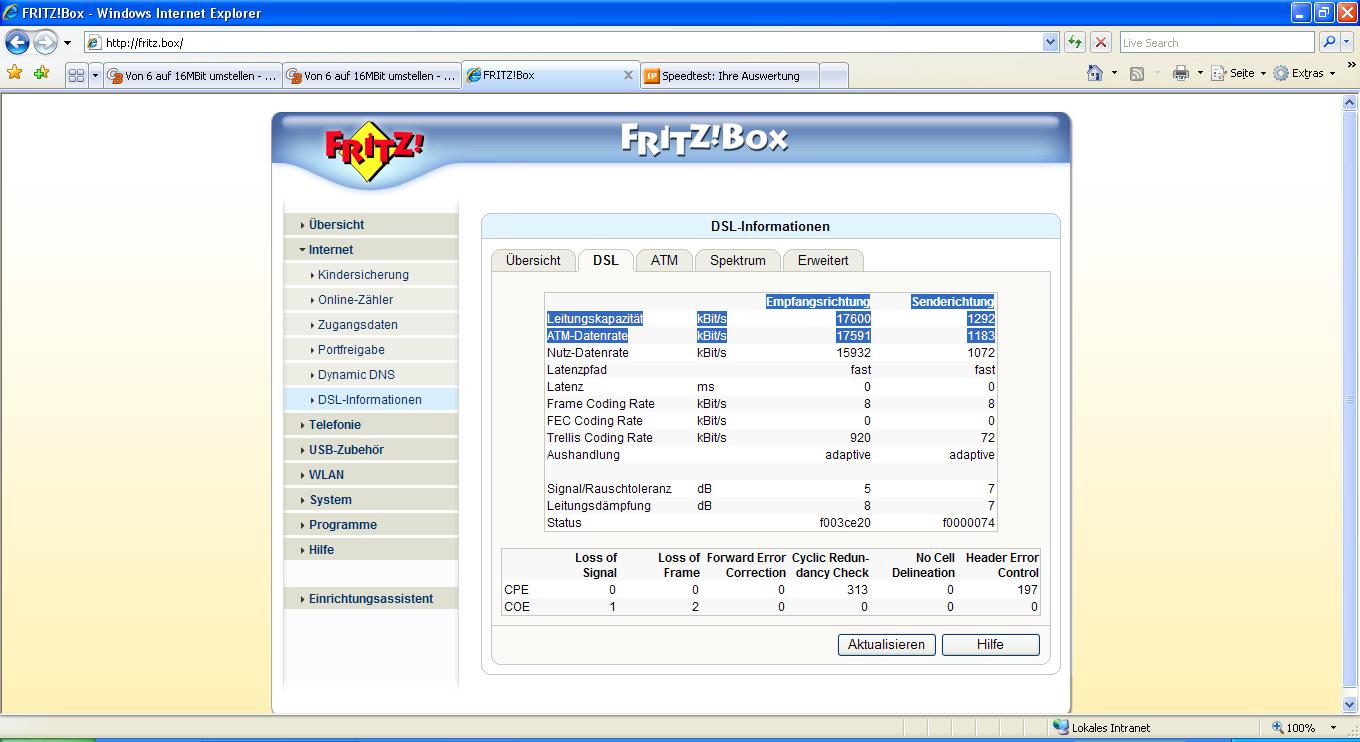Image resolution: width=1360 pixels, height=742 pixels.
Task: Click the CPE Header Error Control value 197
Action: tap(1027, 590)
